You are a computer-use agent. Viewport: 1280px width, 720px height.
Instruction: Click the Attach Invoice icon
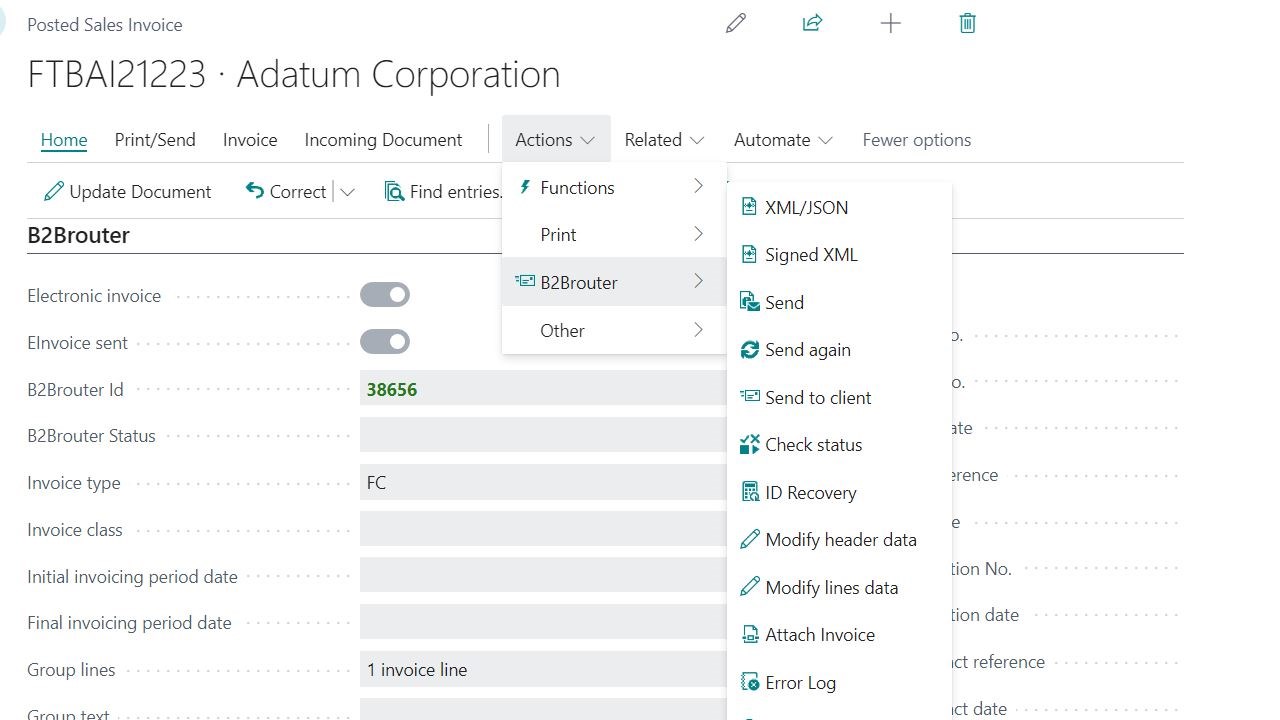749,634
